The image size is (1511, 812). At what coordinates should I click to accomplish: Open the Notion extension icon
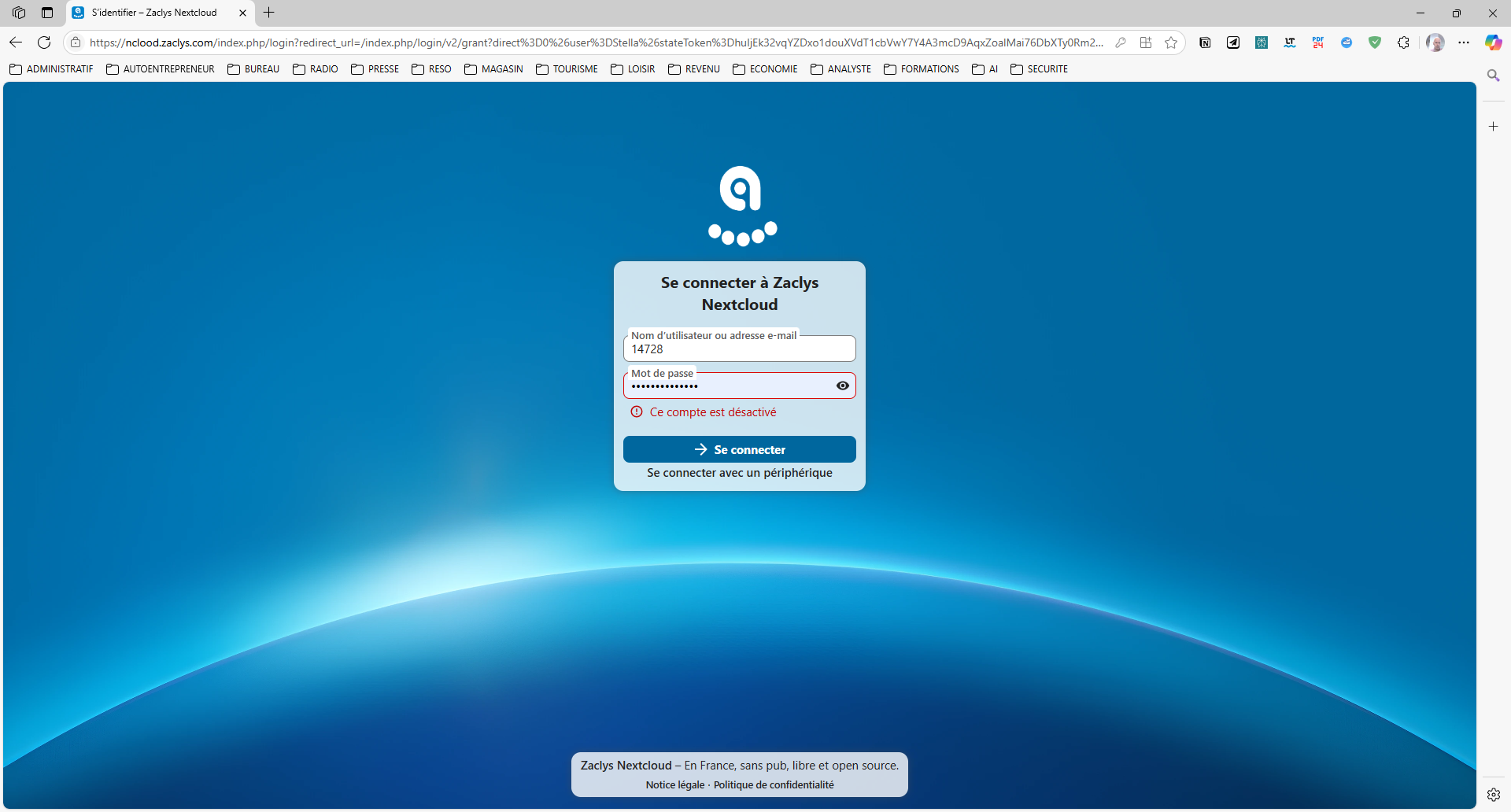click(x=1205, y=42)
